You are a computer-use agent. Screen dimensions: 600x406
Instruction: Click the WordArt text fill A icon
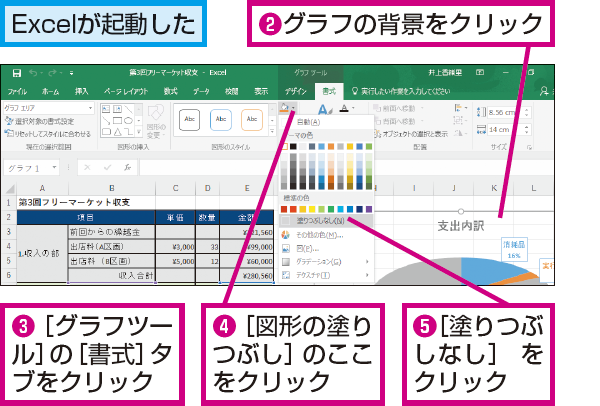click(x=323, y=110)
